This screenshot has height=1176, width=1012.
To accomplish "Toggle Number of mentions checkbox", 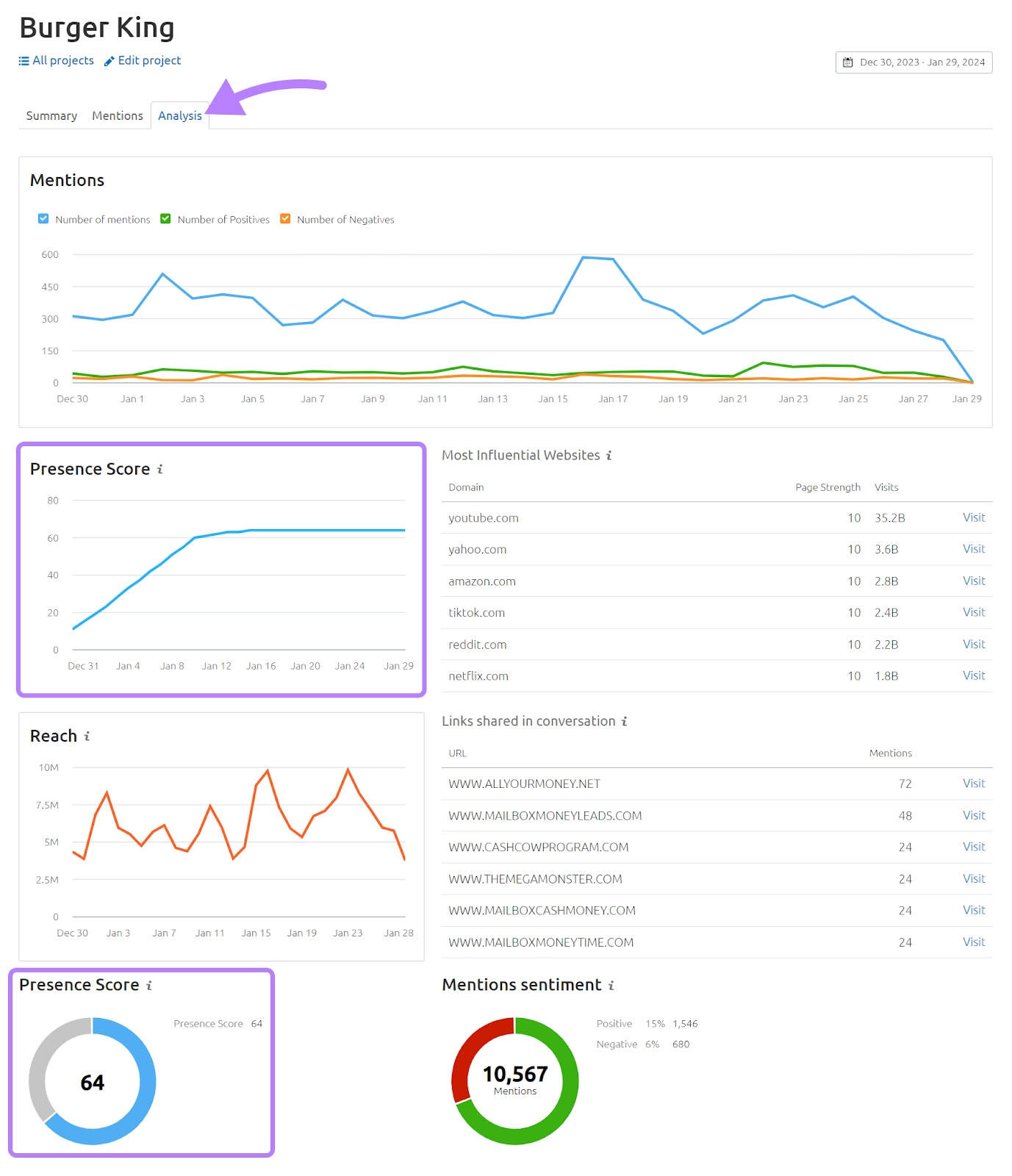I will (x=43, y=219).
